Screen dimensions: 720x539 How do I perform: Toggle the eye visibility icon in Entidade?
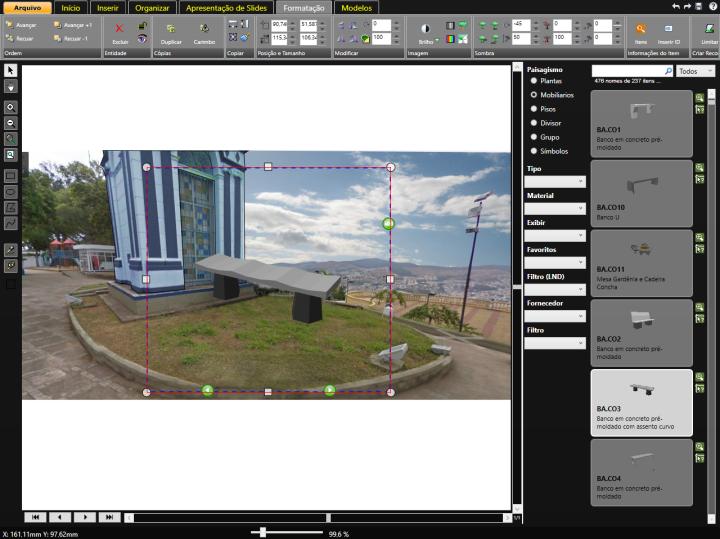pos(142,39)
